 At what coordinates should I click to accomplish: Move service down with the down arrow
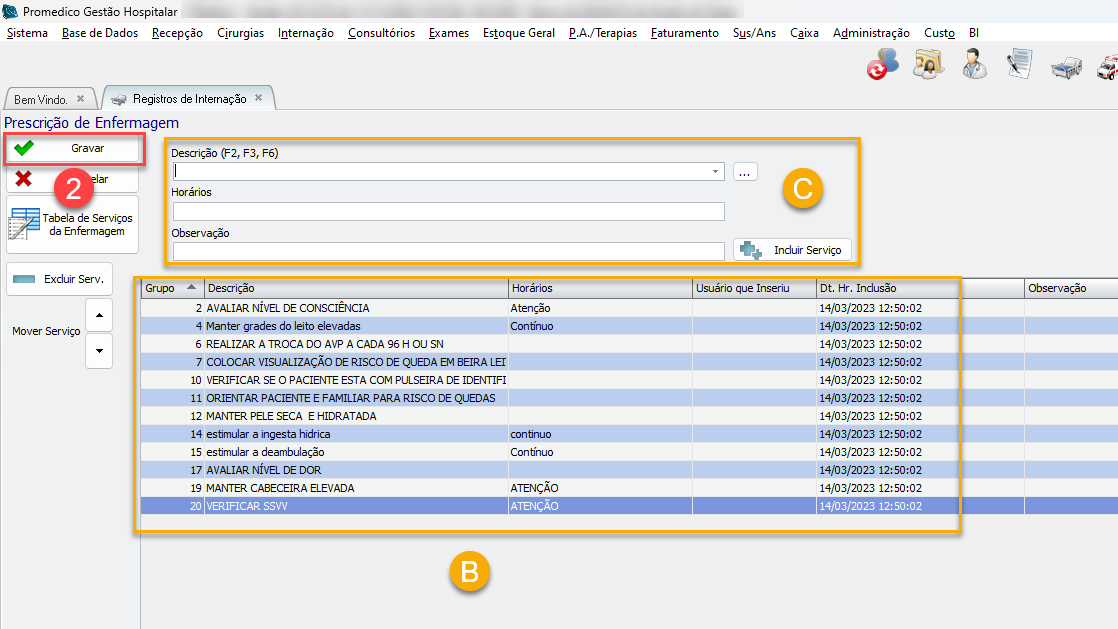coord(99,351)
